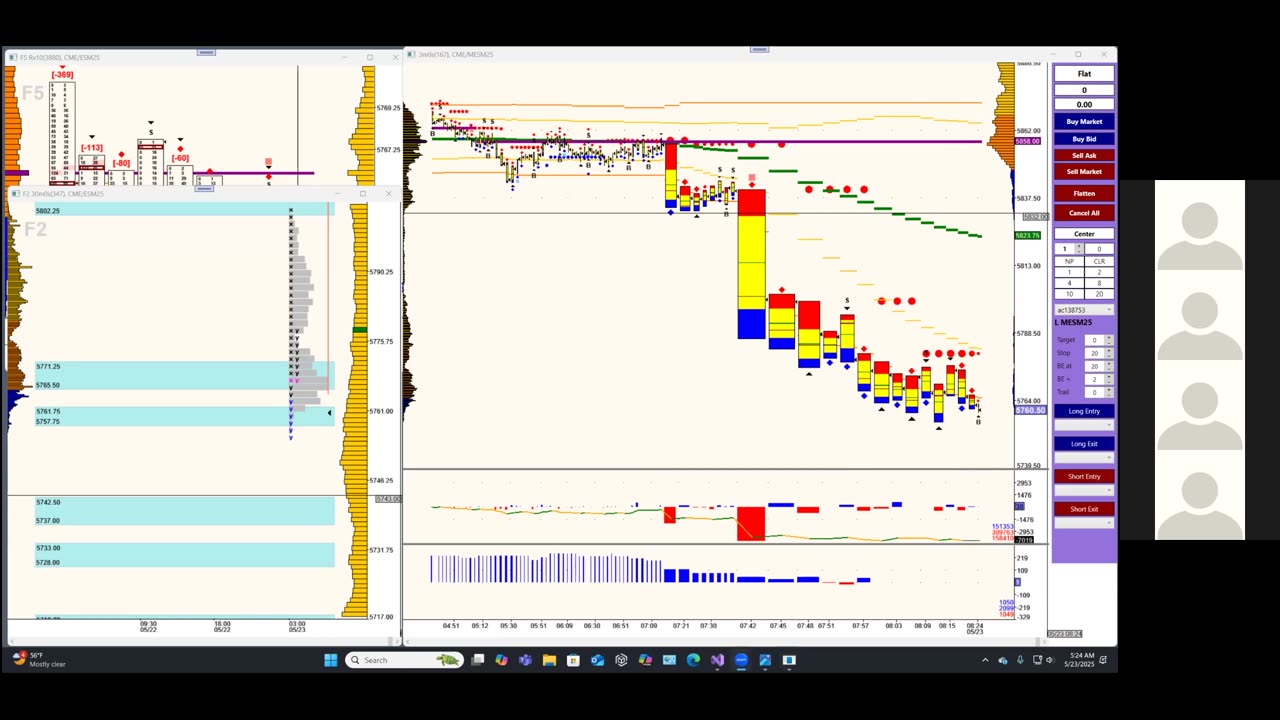This screenshot has width=1280, height=720.
Task: Click the Short Exit button
Action: pos(1084,509)
